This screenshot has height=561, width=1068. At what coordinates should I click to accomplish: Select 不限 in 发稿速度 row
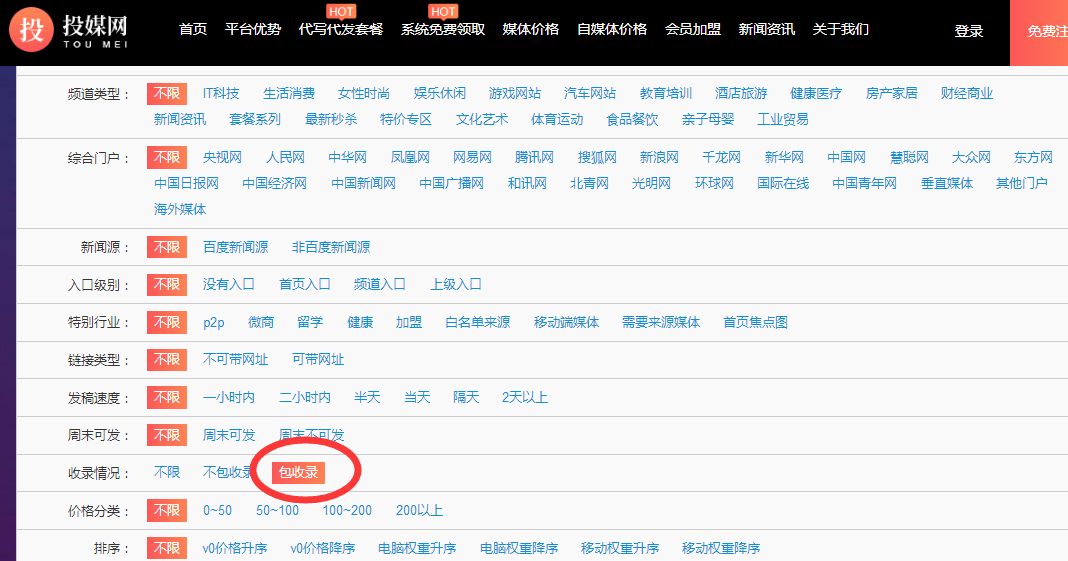coord(167,398)
